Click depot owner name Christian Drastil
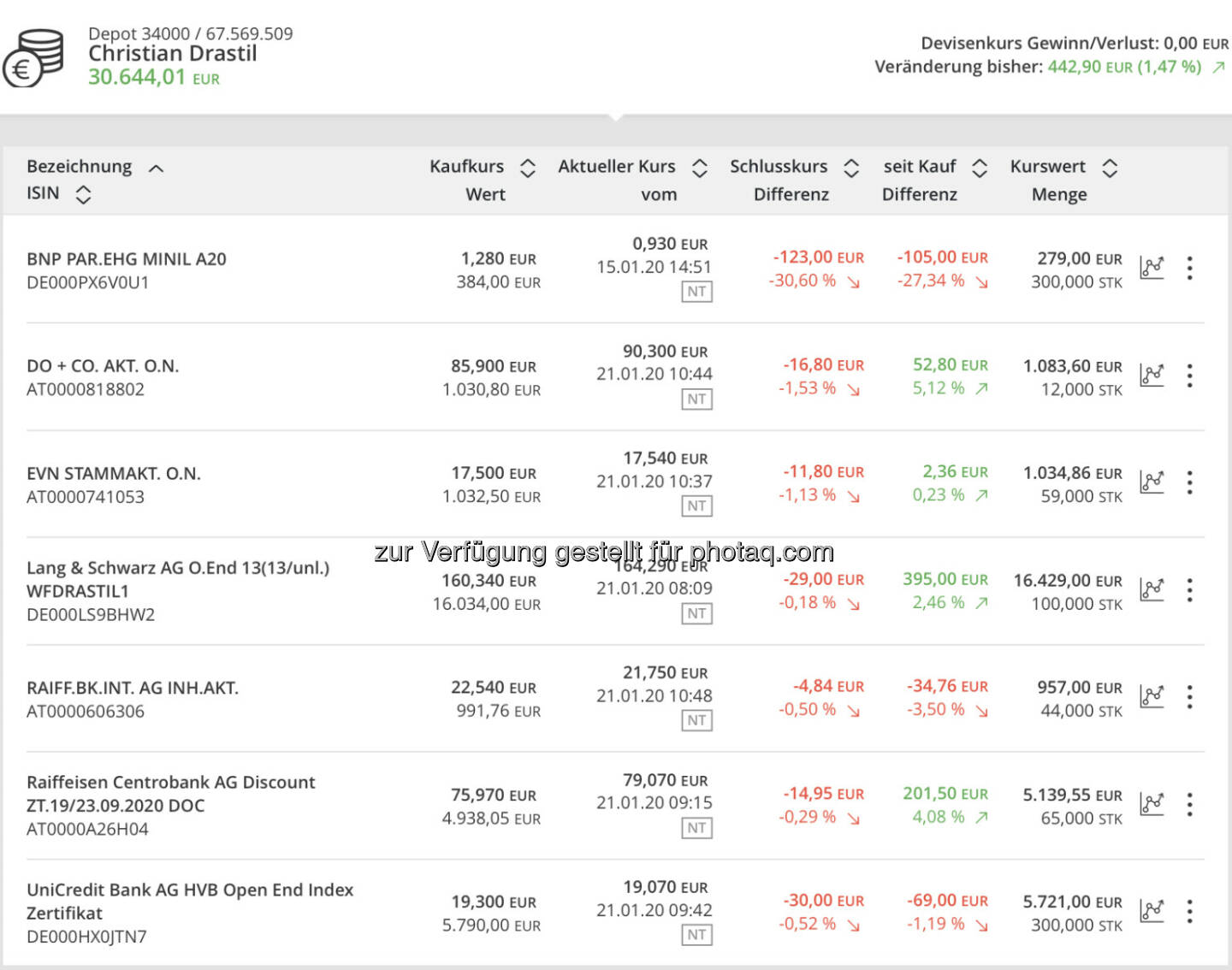 (x=173, y=53)
